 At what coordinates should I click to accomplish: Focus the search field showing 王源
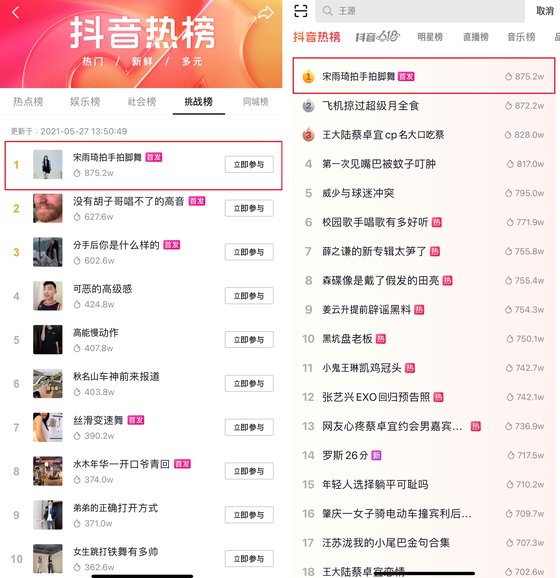(x=420, y=11)
